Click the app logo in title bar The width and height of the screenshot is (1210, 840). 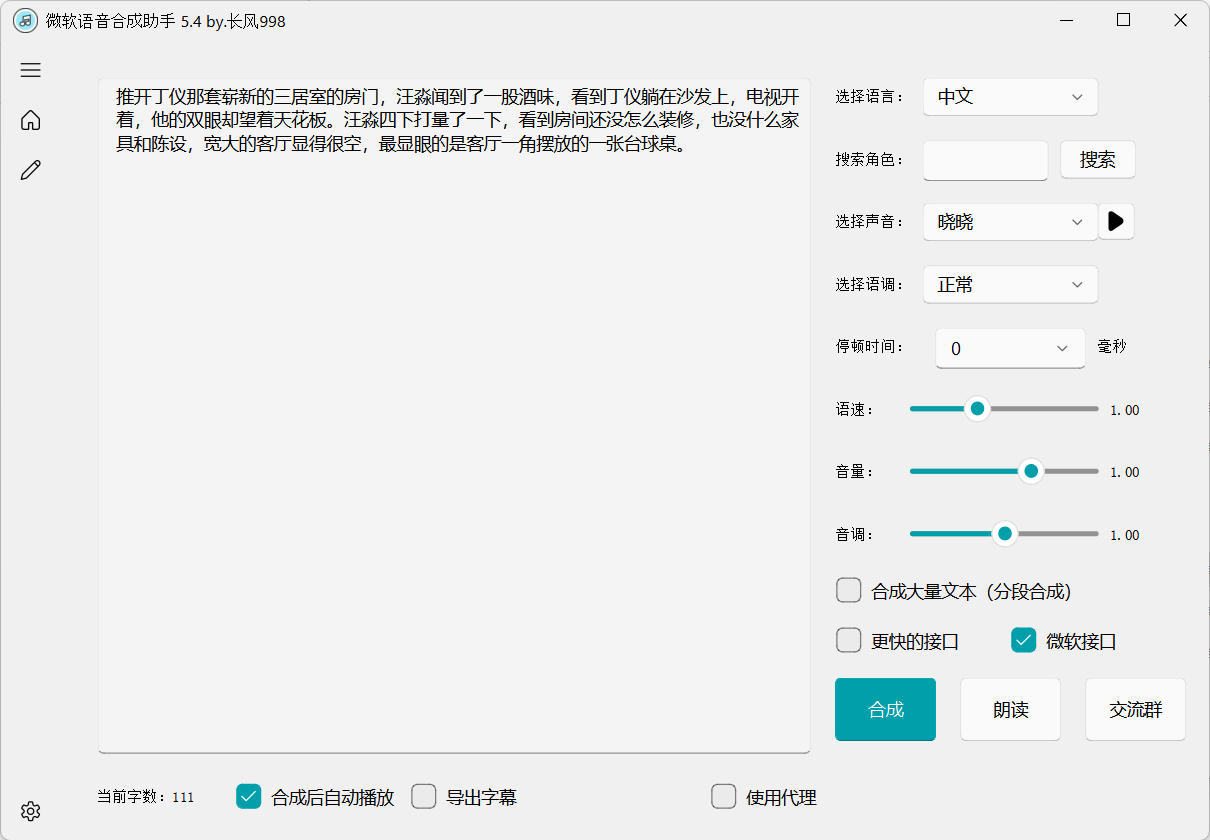25,20
